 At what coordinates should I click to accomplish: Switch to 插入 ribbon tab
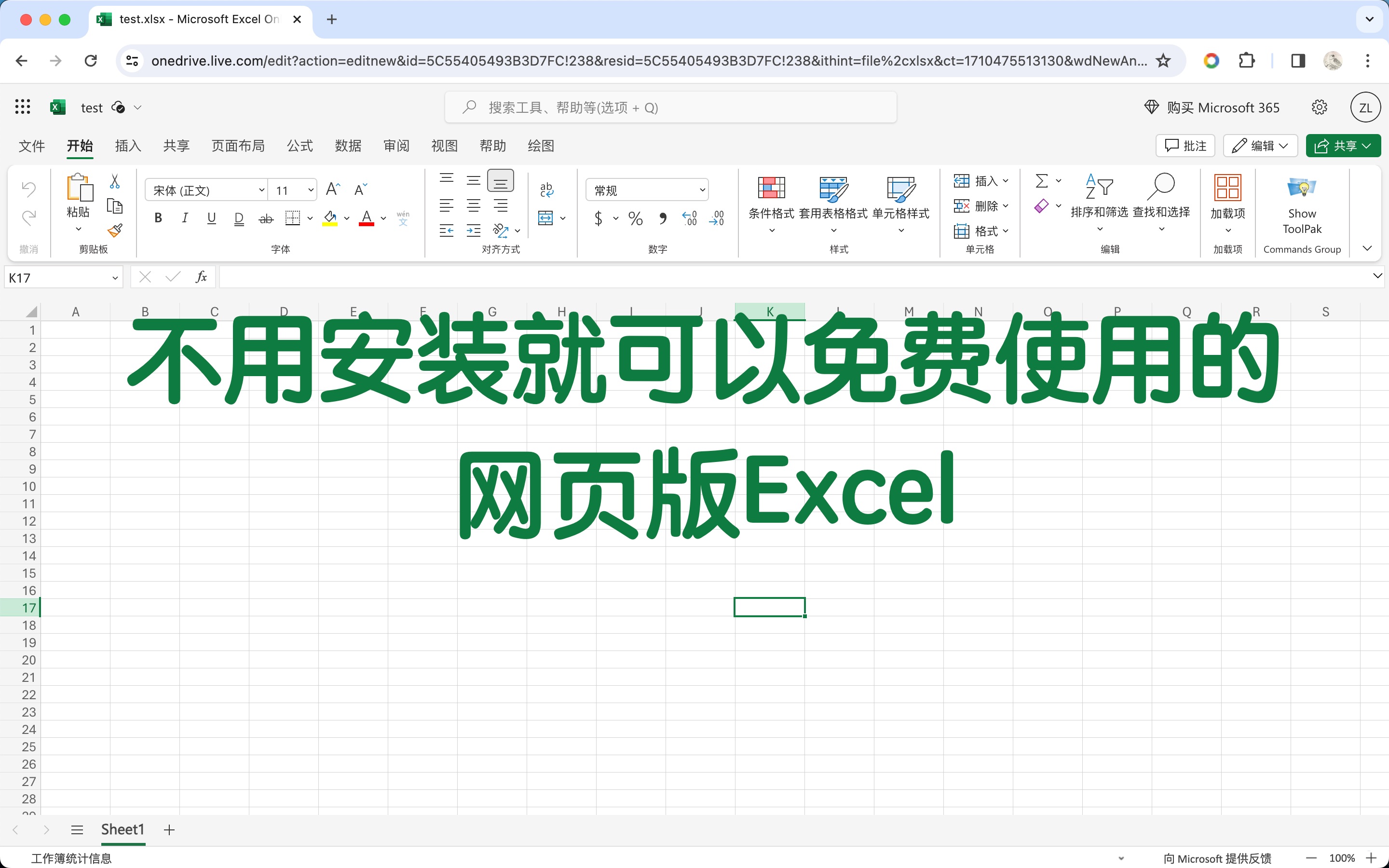pos(128,146)
